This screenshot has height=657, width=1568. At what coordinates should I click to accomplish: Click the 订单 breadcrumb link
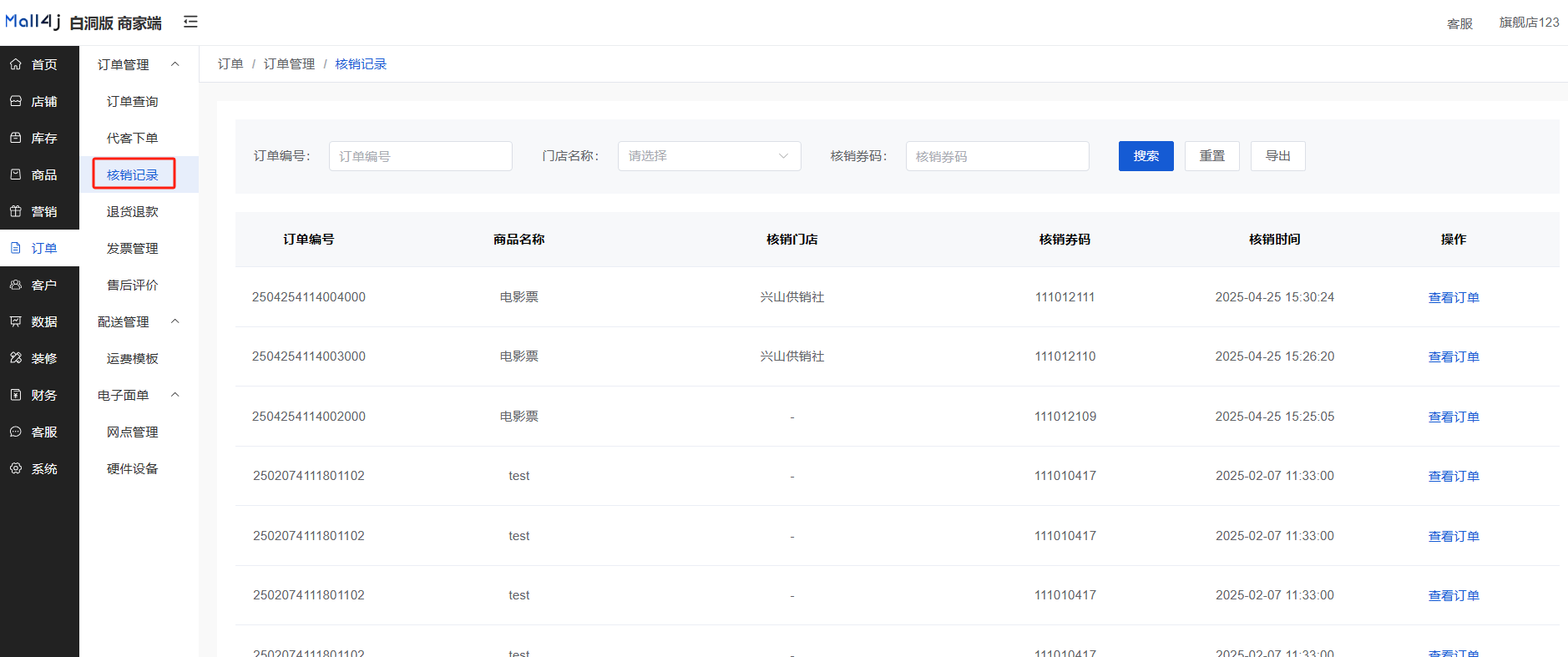point(230,64)
